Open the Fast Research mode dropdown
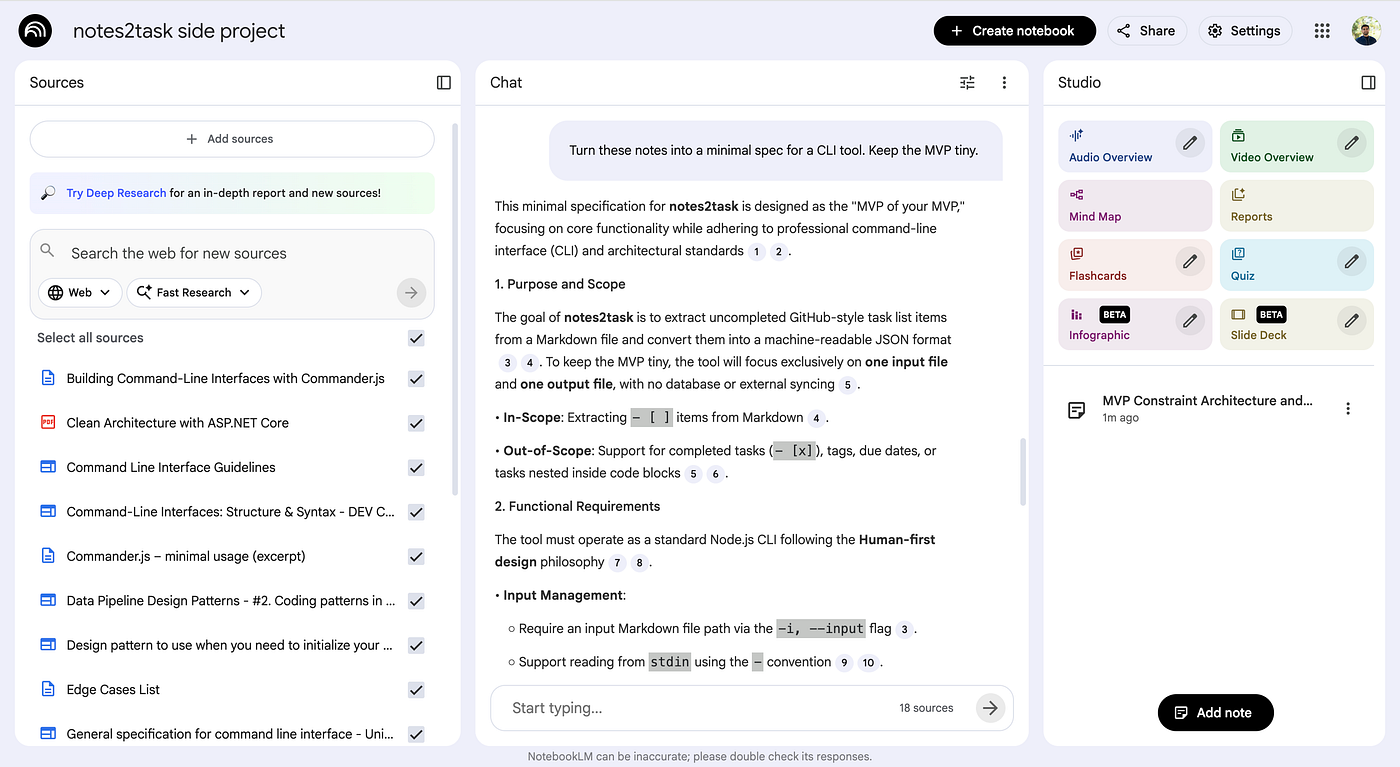 [194, 293]
